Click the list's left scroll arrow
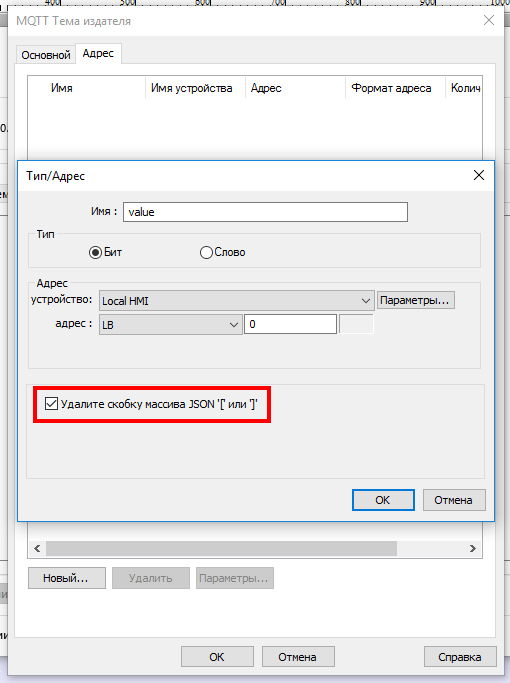This screenshot has width=510, height=683. (x=37, y=548)
